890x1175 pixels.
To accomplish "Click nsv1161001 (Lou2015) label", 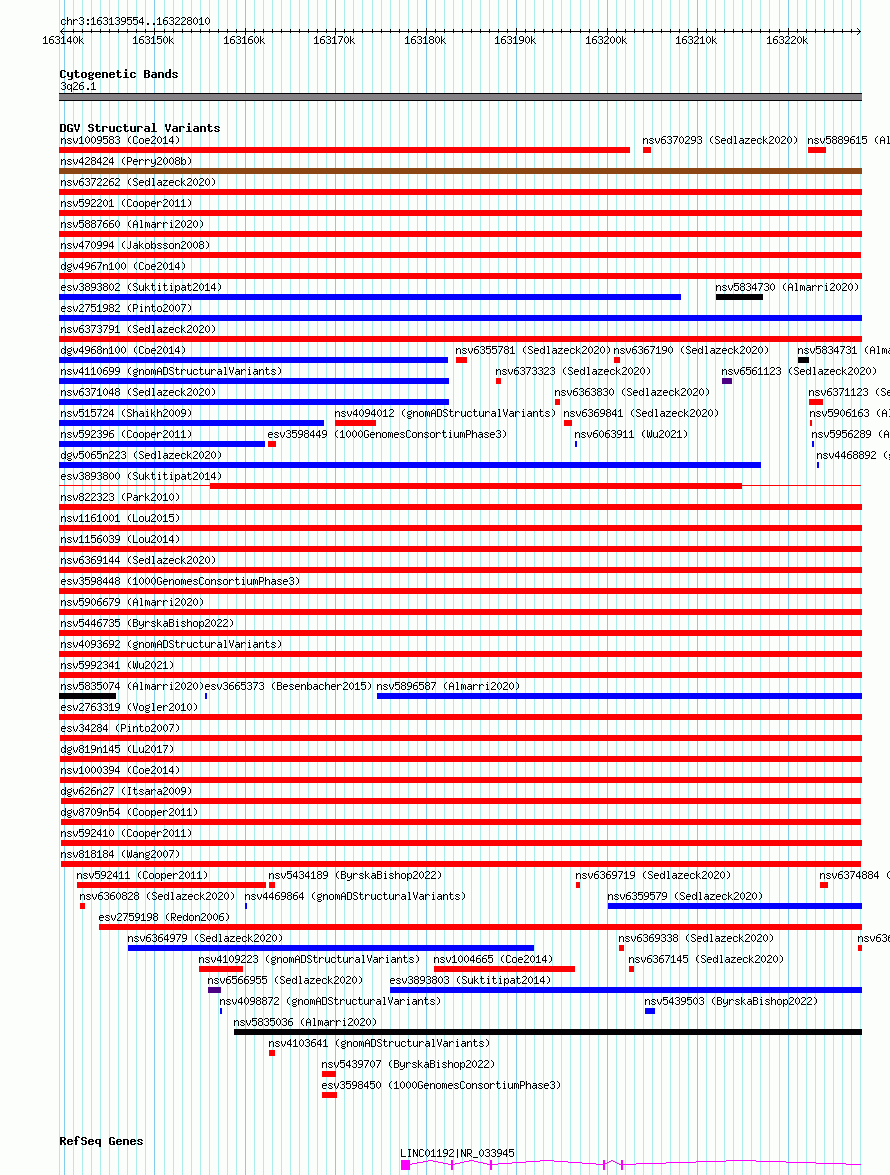I will click(120, 518).
